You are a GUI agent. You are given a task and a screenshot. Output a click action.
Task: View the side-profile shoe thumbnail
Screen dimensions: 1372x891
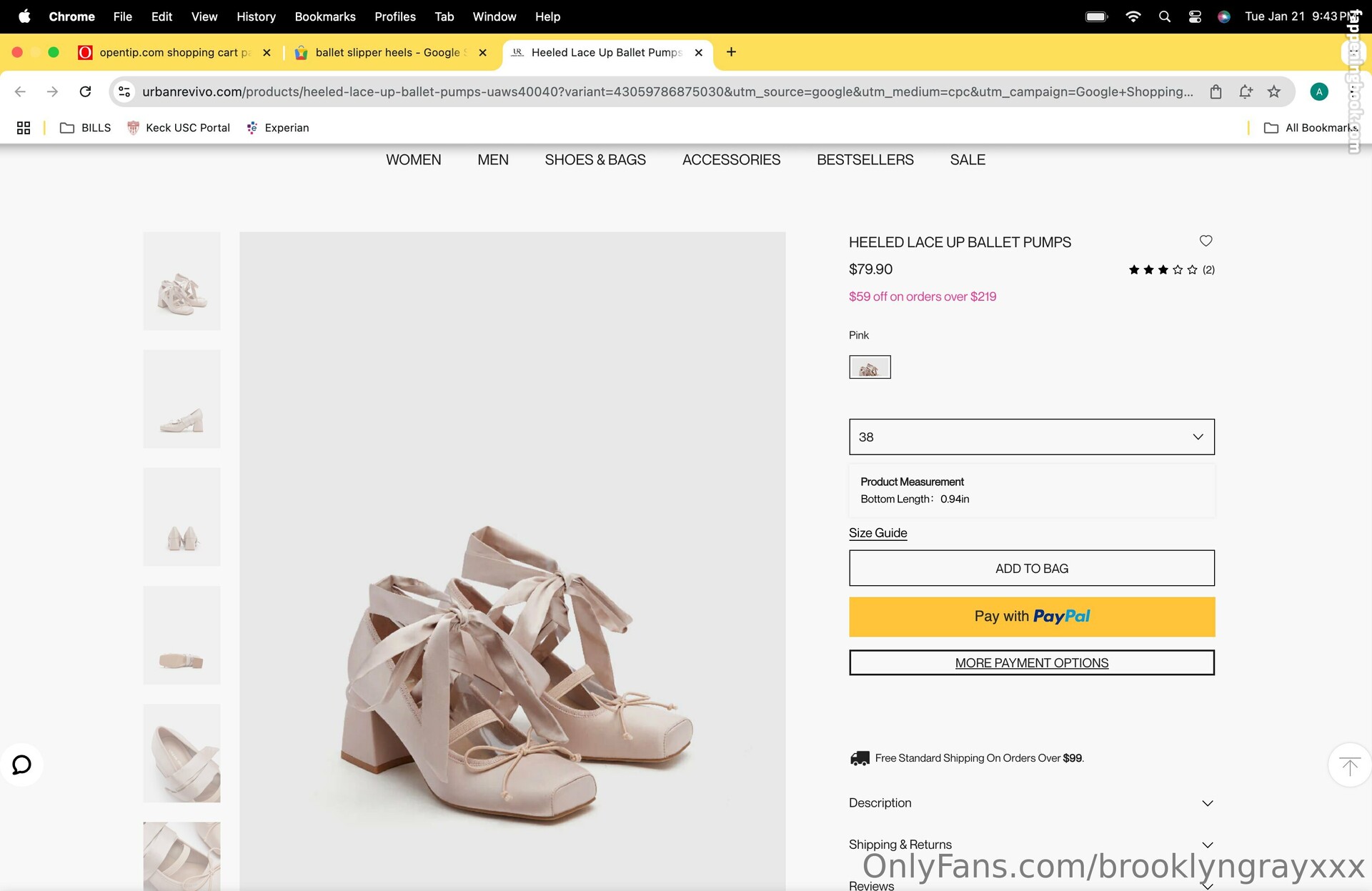(182, 399)
